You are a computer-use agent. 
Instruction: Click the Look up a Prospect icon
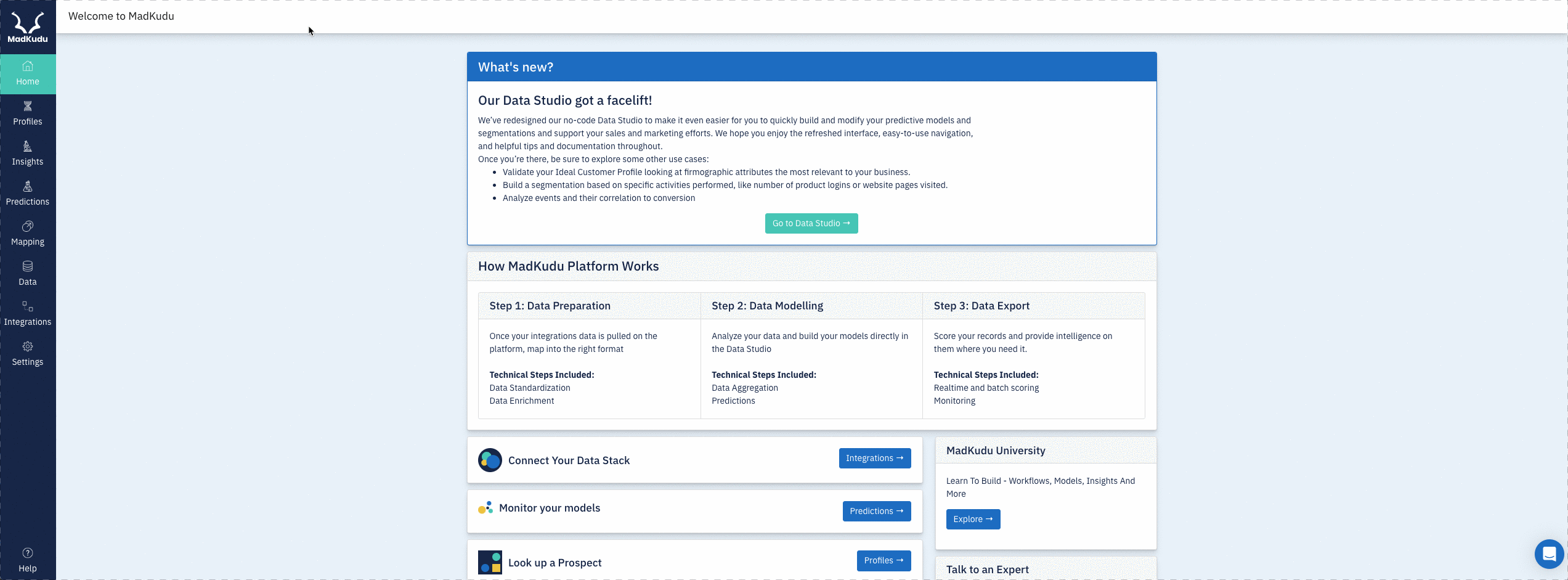tap(490, 562)
